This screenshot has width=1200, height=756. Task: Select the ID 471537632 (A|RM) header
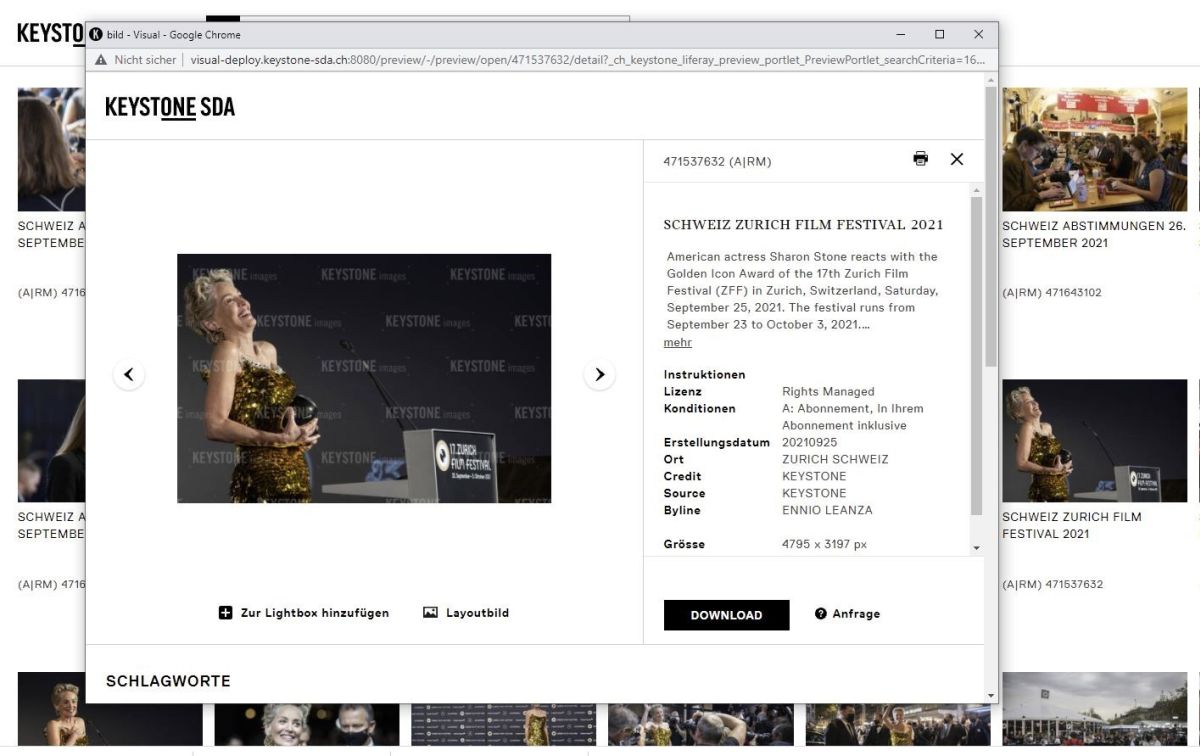point(717,161)
